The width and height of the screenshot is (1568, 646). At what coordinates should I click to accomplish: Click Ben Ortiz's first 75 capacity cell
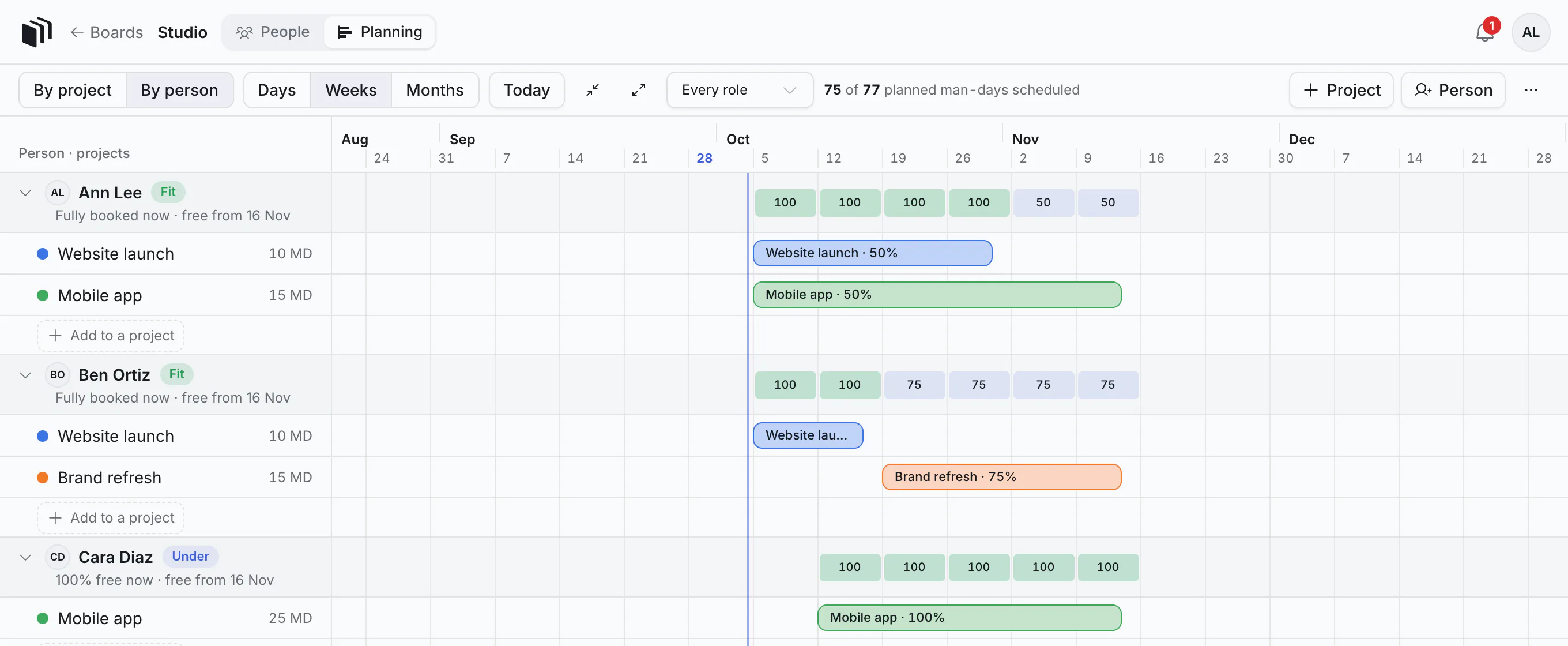[x=914, y=385]
